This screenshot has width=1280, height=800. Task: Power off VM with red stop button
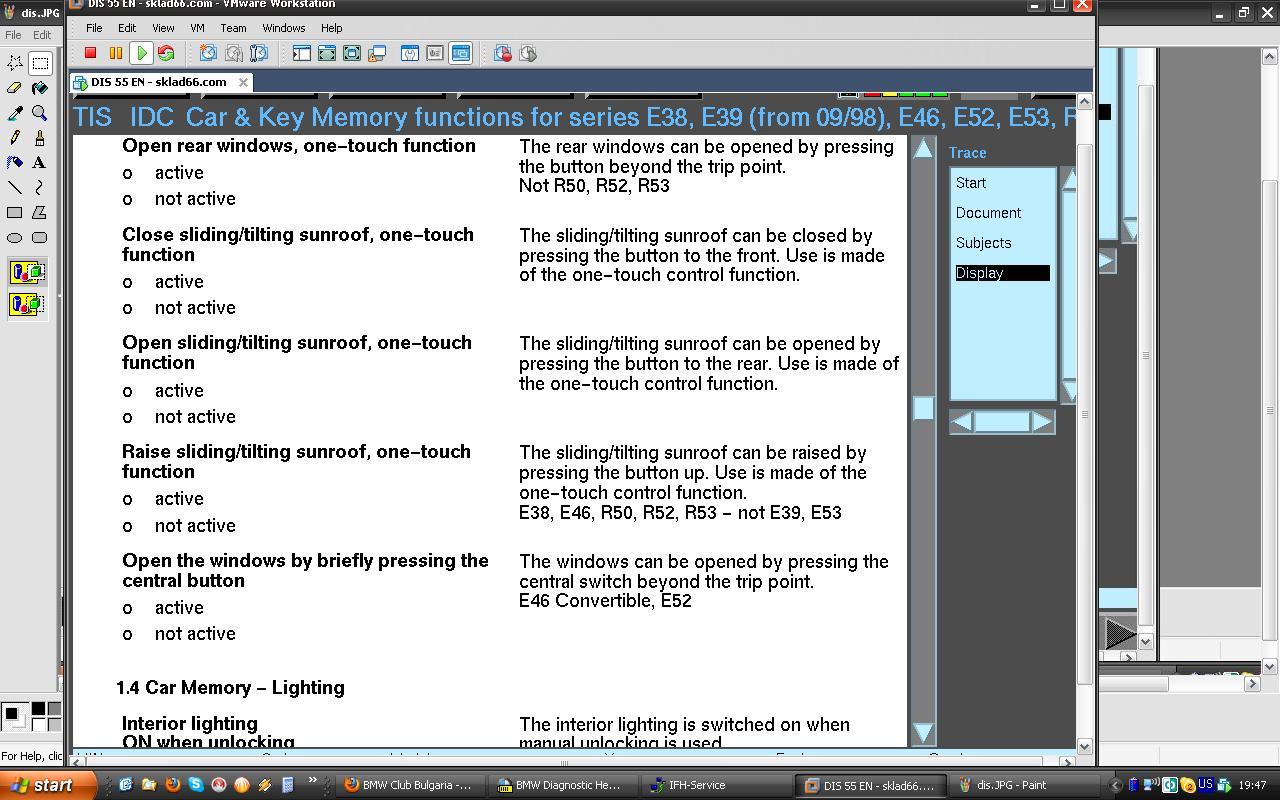point(91,53)
